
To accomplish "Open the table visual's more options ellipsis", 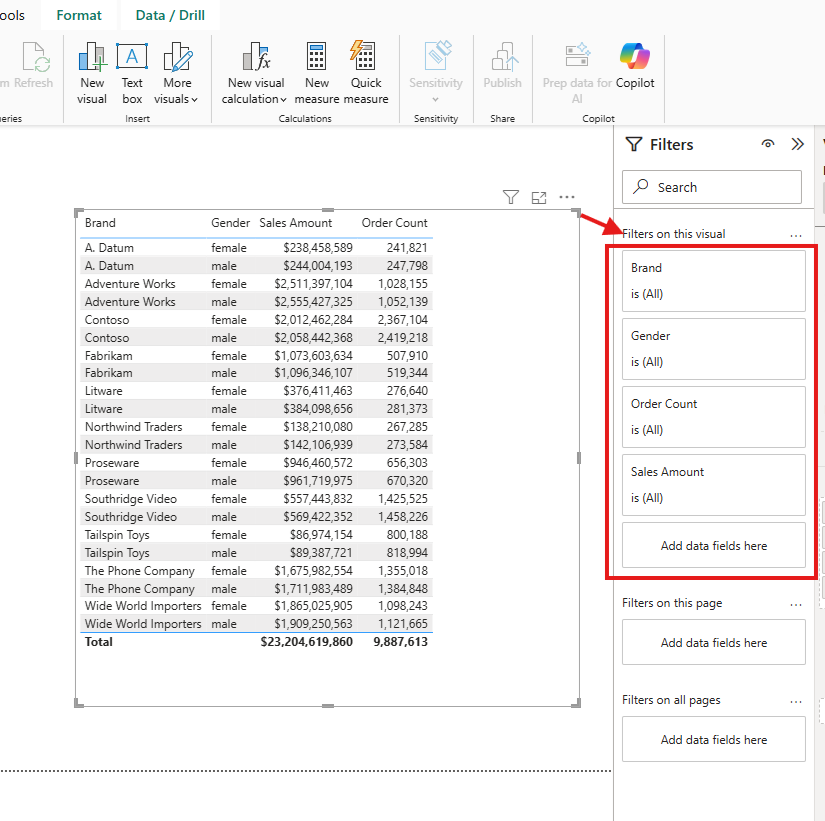I will [x=567, y=197].
